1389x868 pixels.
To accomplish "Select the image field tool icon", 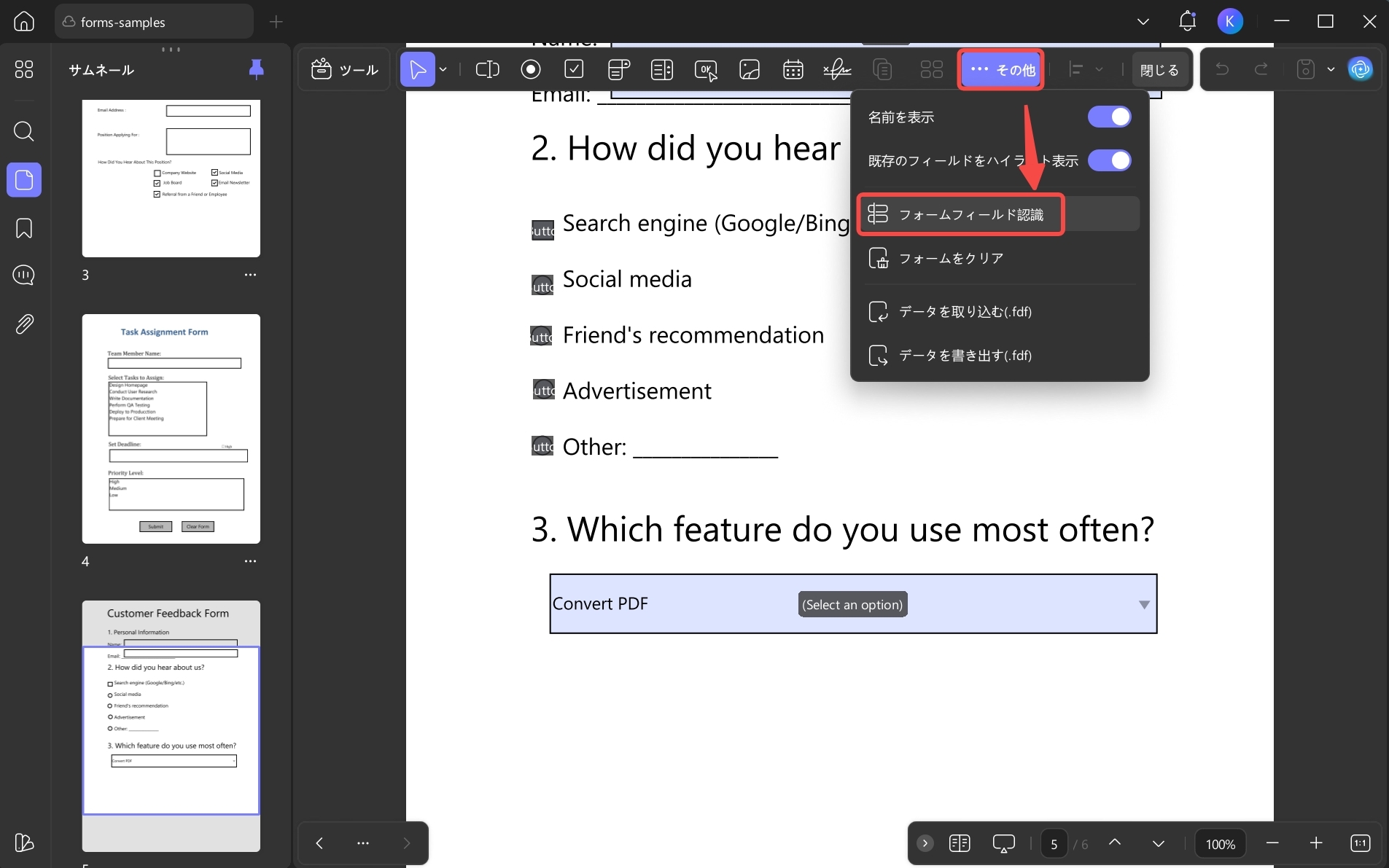I will click(x=750, y=69).
